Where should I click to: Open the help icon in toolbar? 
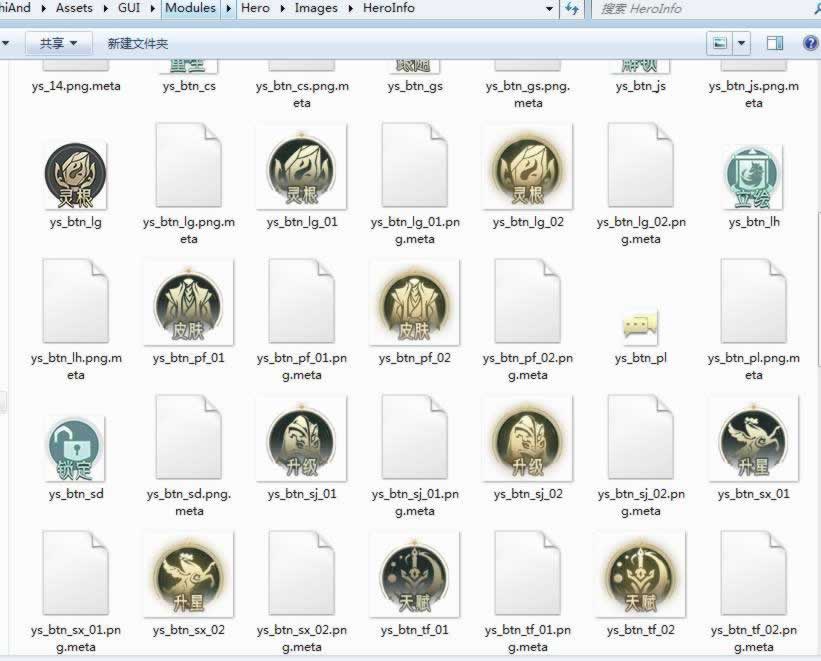810,43
